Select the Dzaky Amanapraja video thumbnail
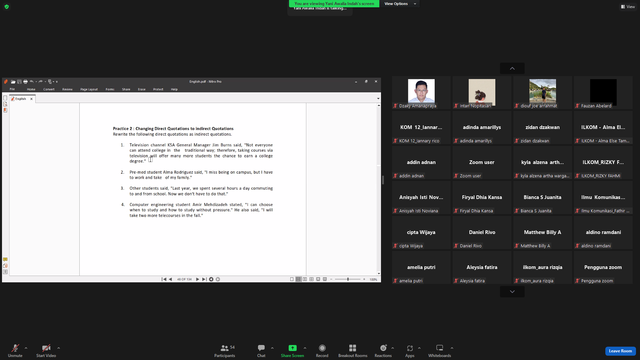640x360 pixels. pyautogui.click(x=421, y=92)
